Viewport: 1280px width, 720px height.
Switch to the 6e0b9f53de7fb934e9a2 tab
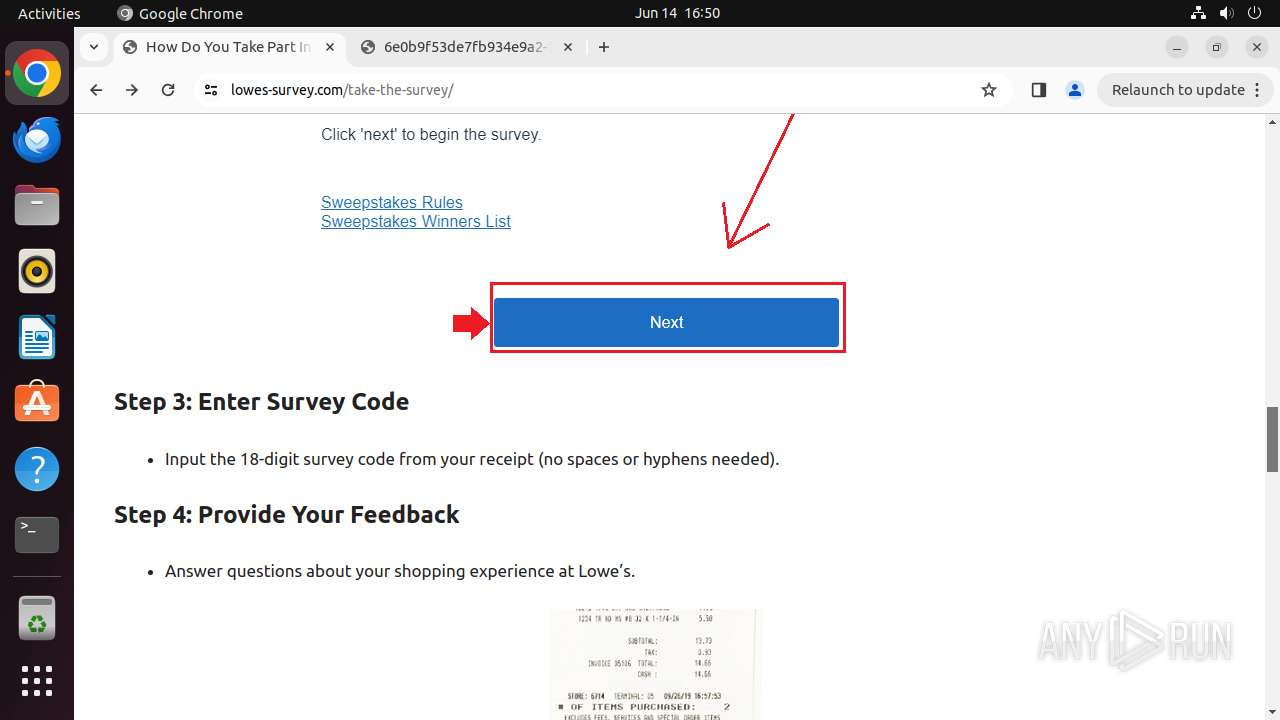[x=466, y=47]
